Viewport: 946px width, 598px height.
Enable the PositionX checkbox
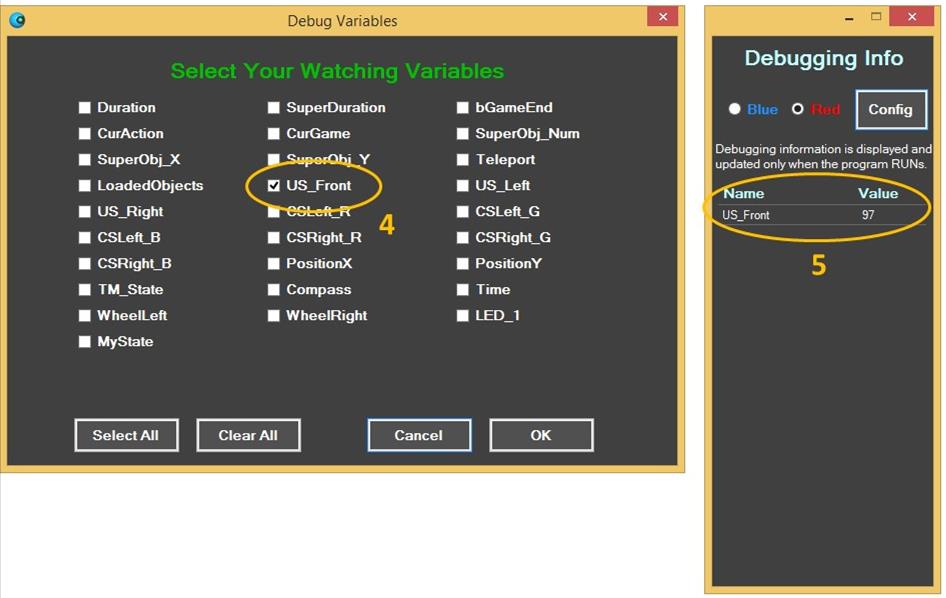point(274,264)
